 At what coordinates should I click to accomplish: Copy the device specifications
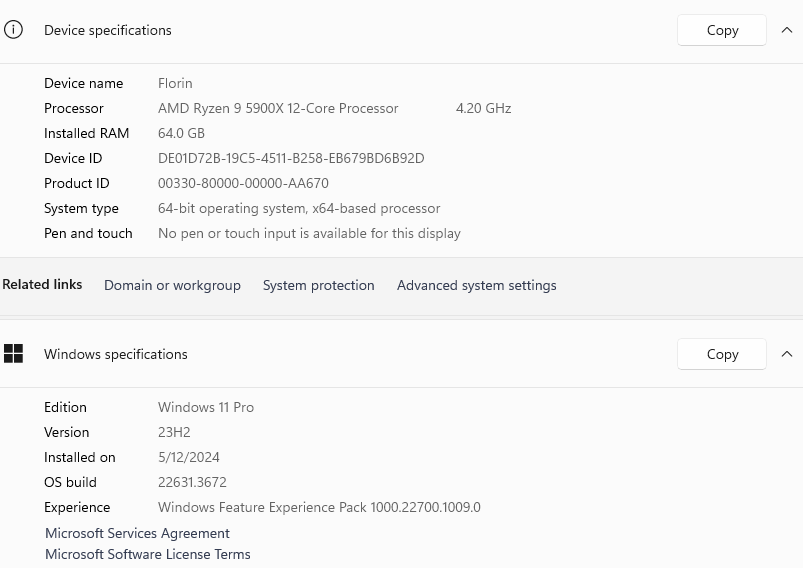[x=722, y=30]
